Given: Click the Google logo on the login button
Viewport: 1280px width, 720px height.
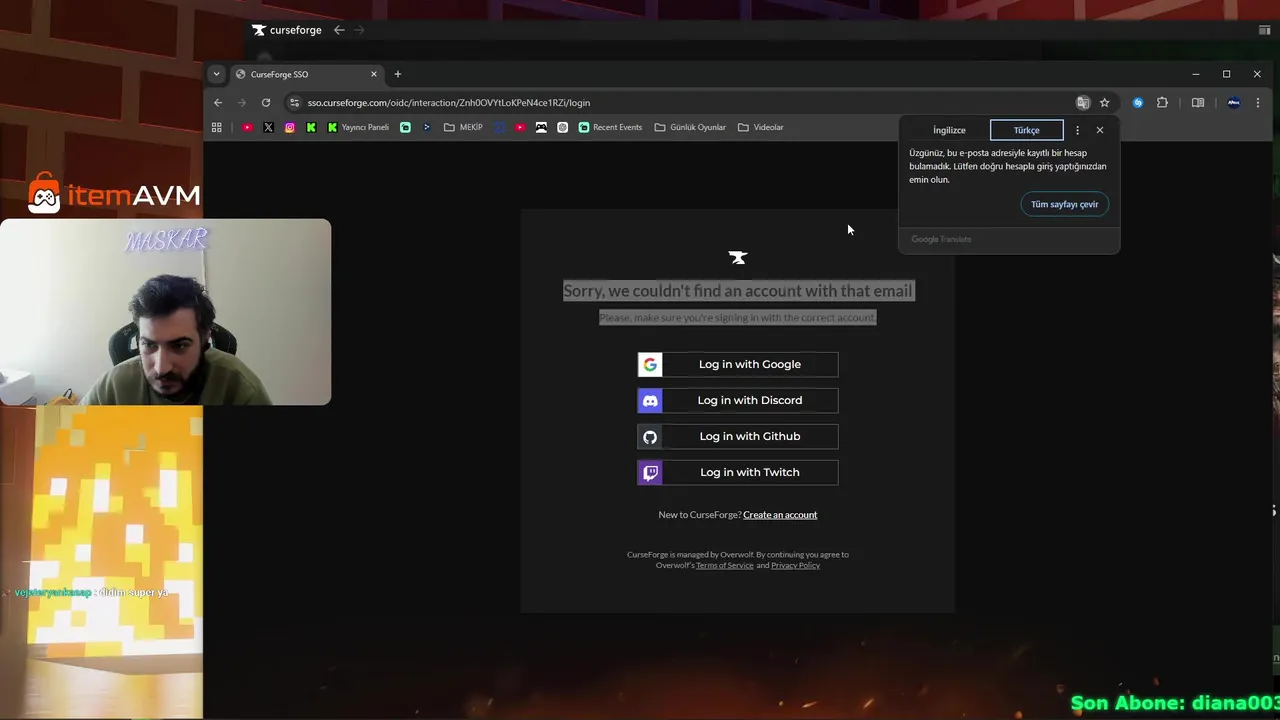Looking at the screenshot, I should (650, 365).
